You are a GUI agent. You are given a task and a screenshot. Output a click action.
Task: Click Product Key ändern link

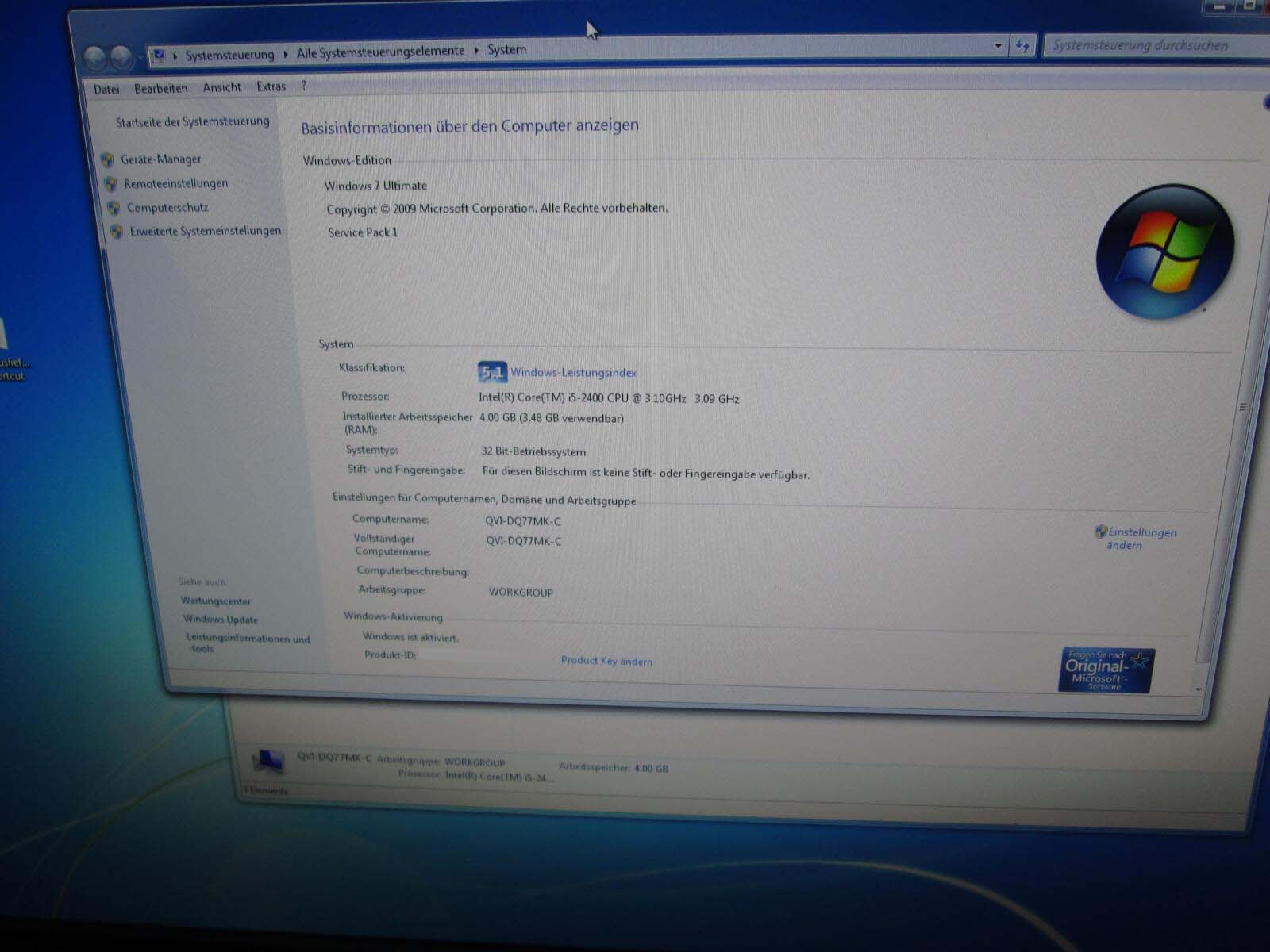(606, 660)
